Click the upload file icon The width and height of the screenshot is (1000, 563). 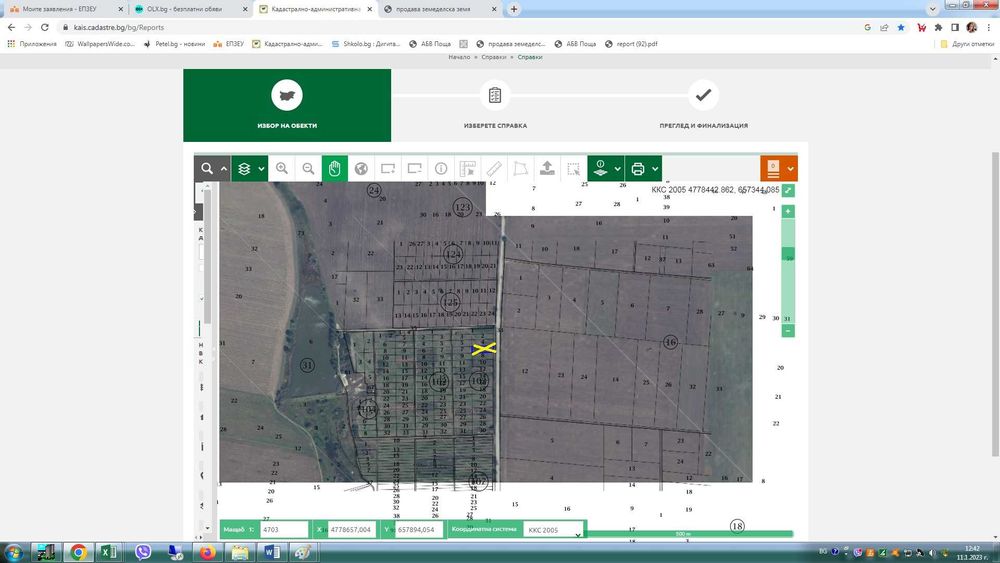point(547,169)
